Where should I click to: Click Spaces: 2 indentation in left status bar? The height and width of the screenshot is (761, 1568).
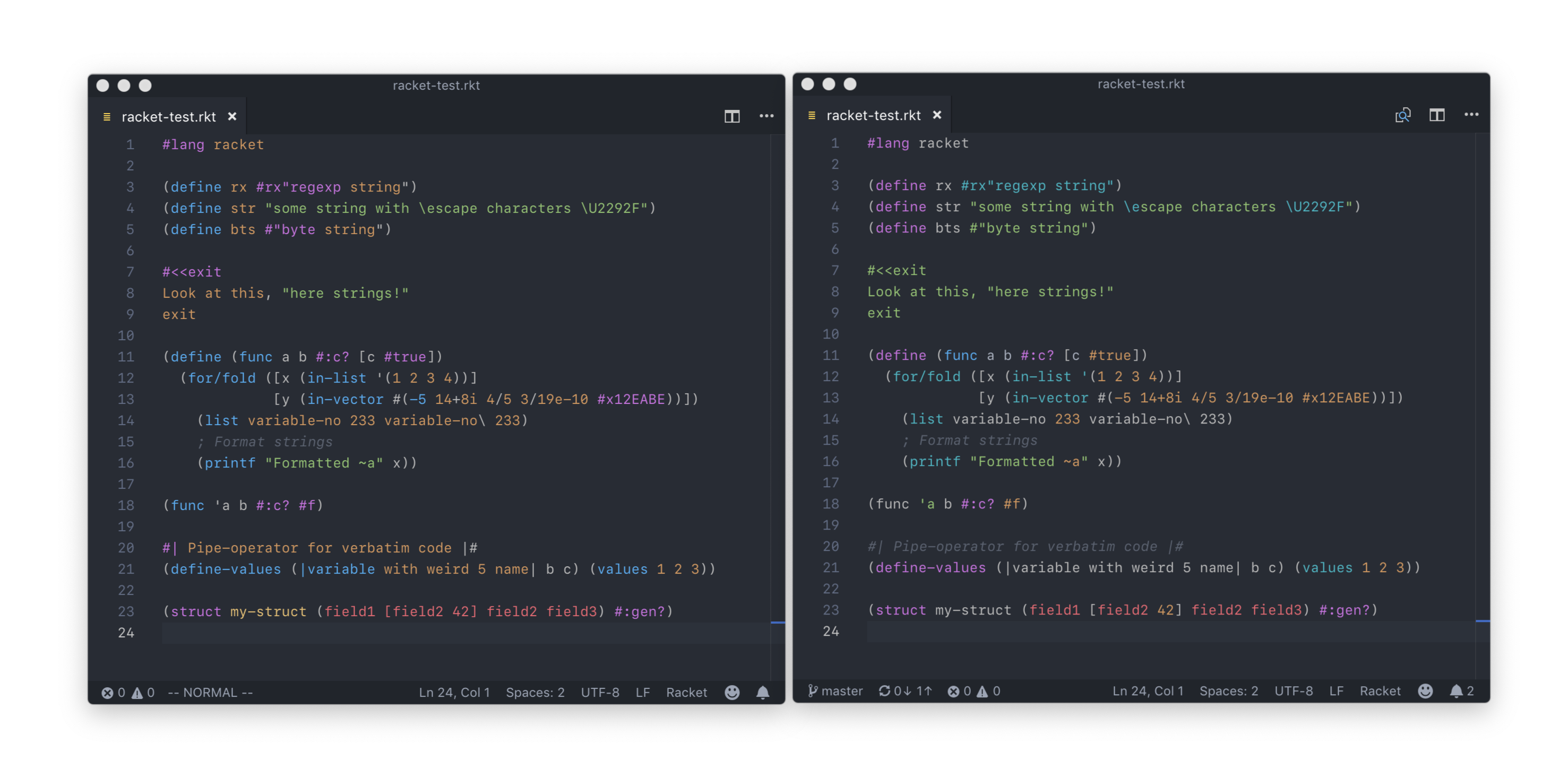535,692
